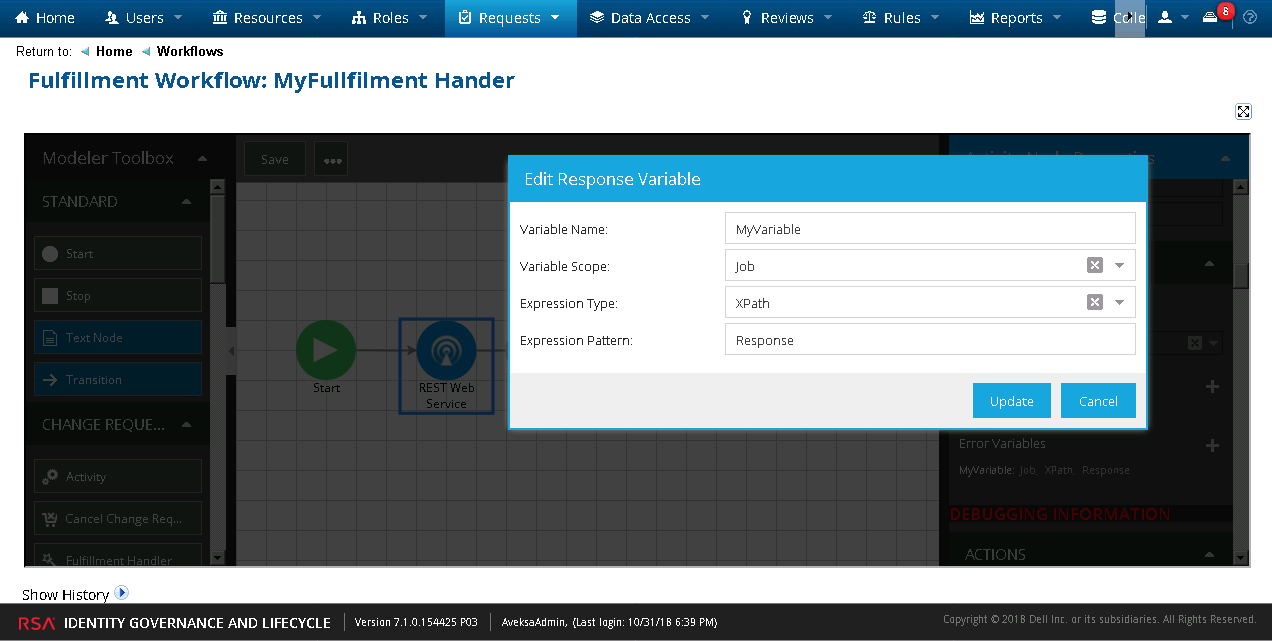
Task: Click the Update button
Action: [1011, 401]
